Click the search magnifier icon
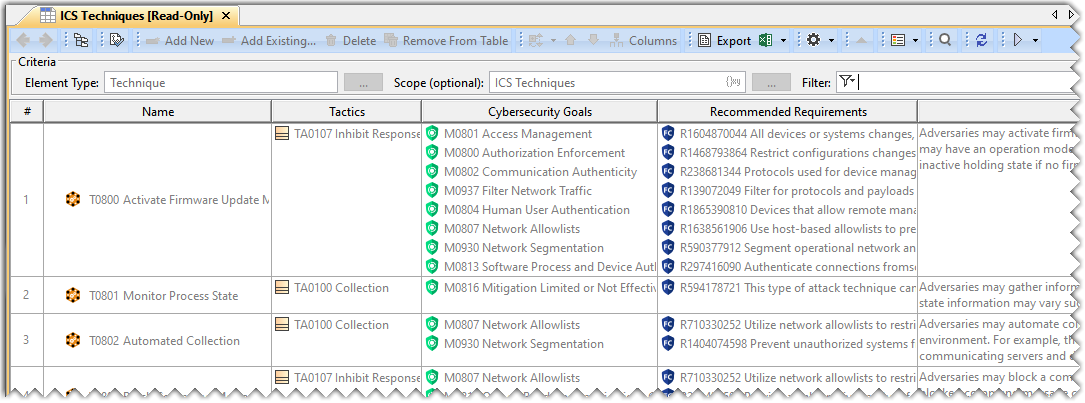1085x403 pixels. tap(945, 41)
